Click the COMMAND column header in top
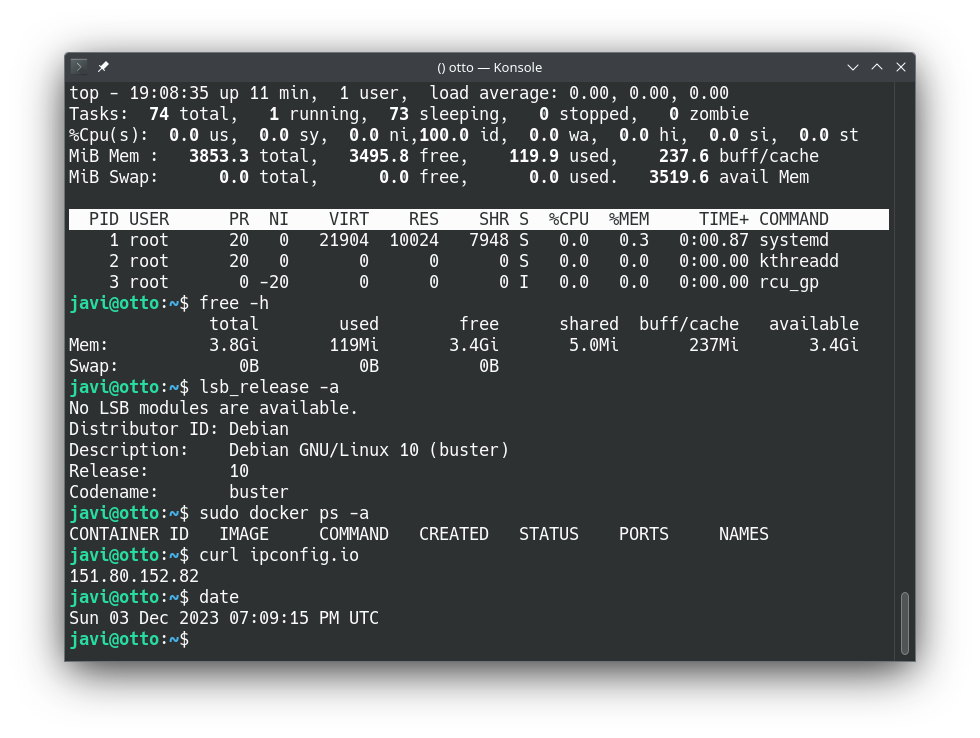 793,219
